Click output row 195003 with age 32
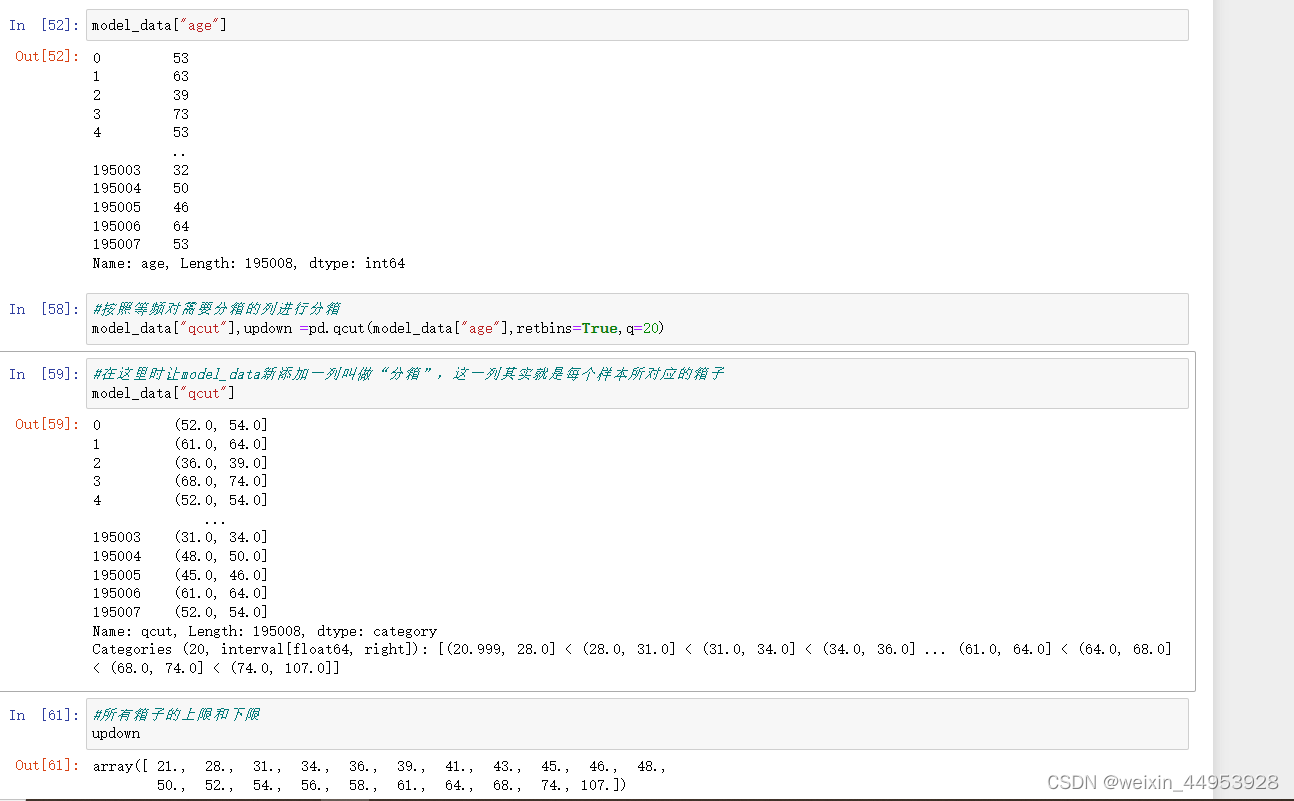The width and height of the screenshot is (1294, 801). (141, 170)
